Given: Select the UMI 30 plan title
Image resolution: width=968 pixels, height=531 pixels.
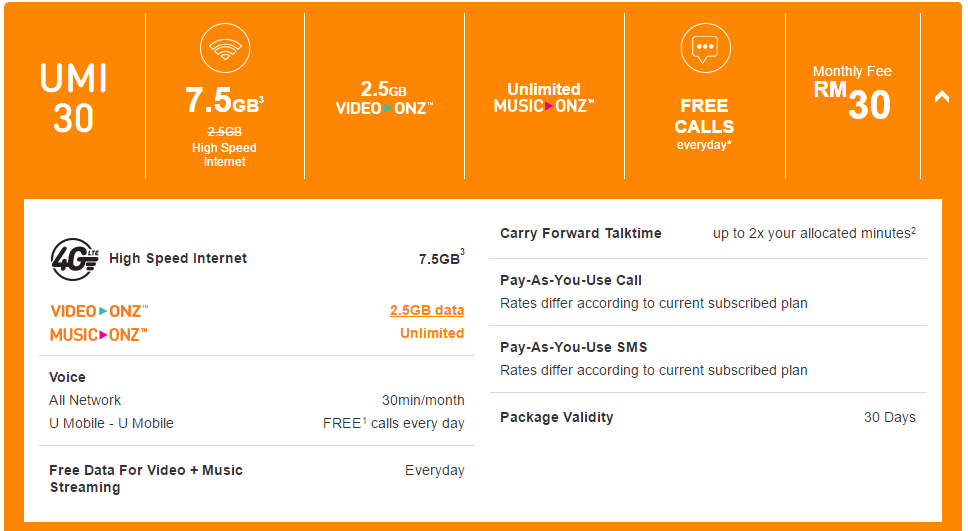Looking at the screenshot, I should 73,98.
